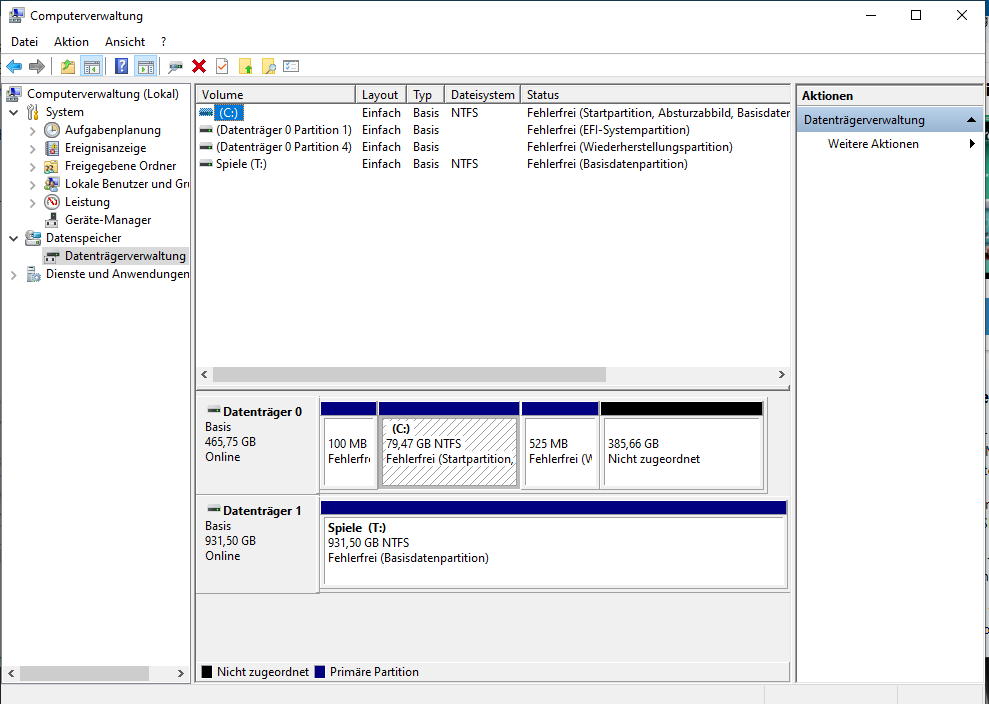Screen dimensions: 989x704
Task: Click the properties checkmark page icon
Action: (222, 66)
